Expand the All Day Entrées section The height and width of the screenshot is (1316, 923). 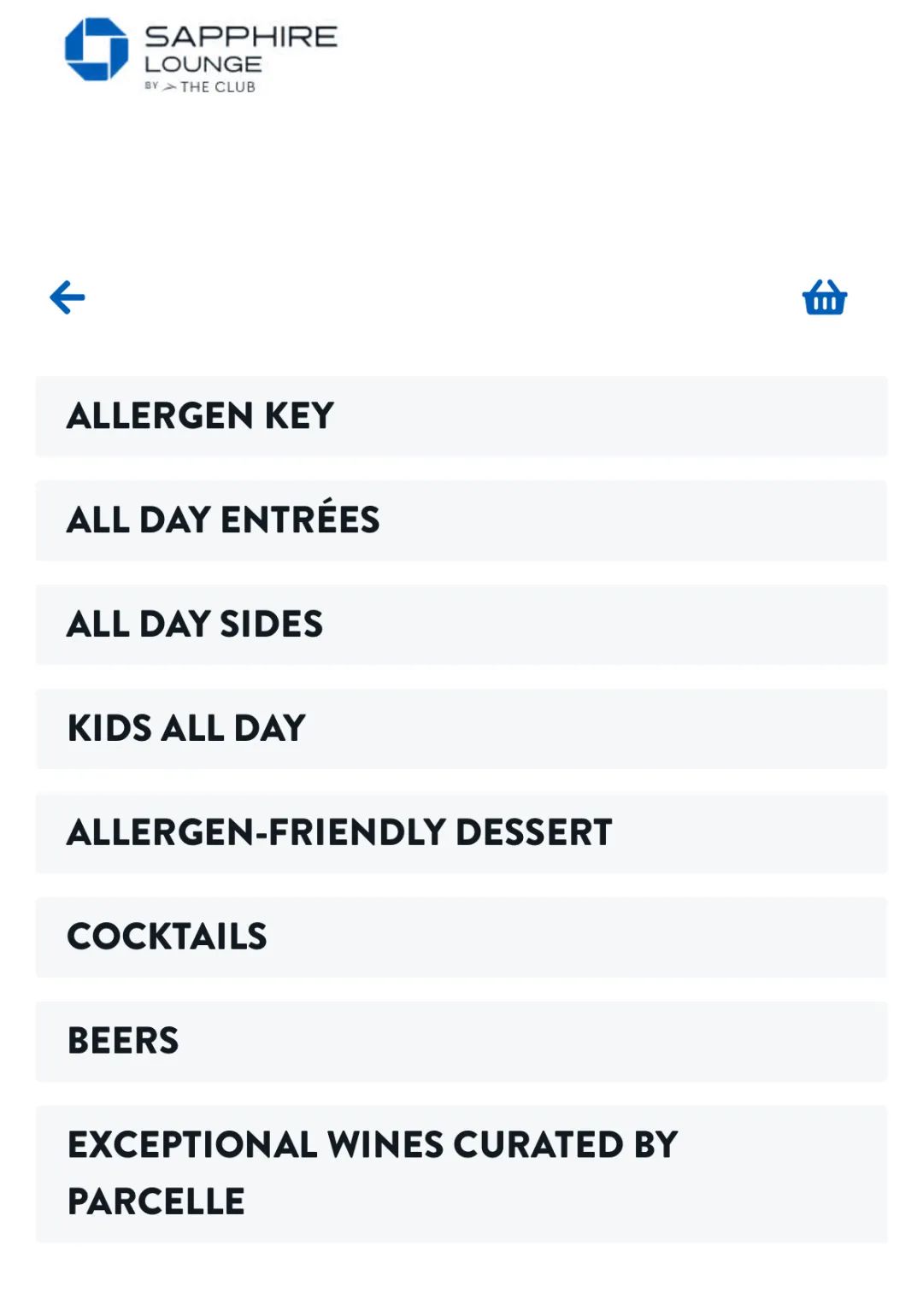pos(461,520)
